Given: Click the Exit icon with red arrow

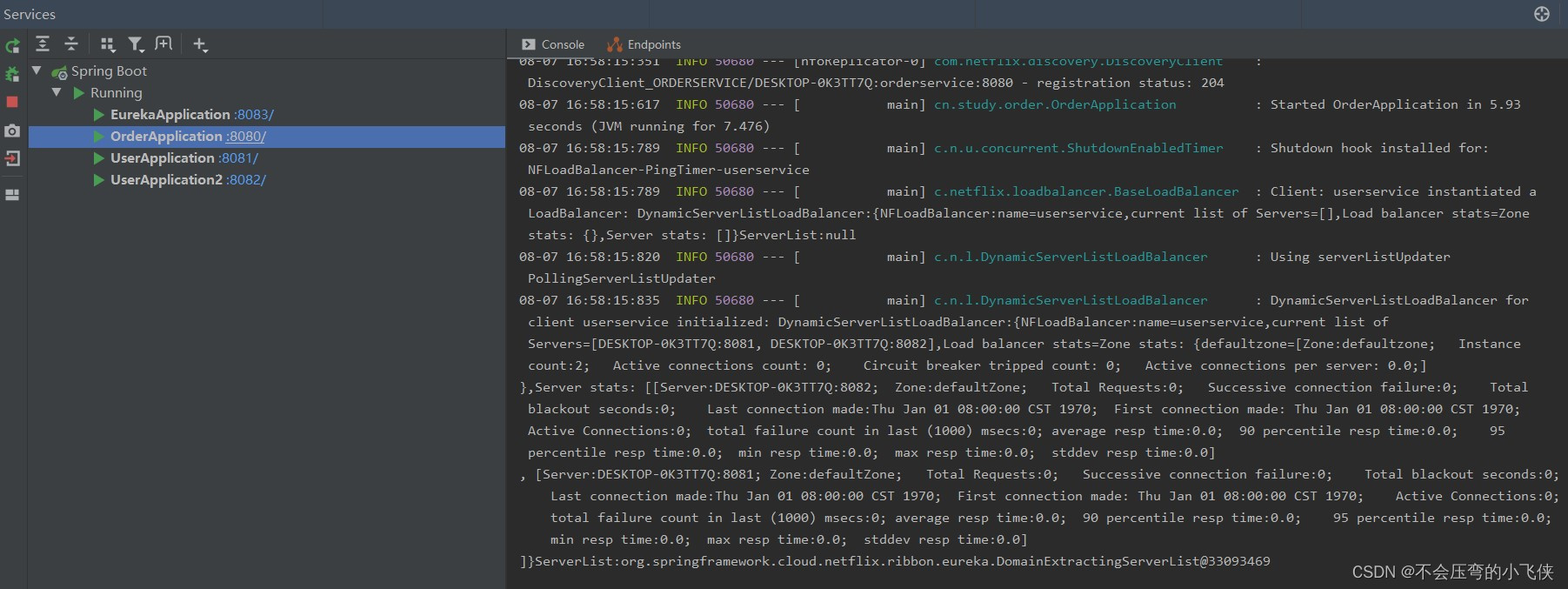Looking at the screenshot, I should (12, 158).
